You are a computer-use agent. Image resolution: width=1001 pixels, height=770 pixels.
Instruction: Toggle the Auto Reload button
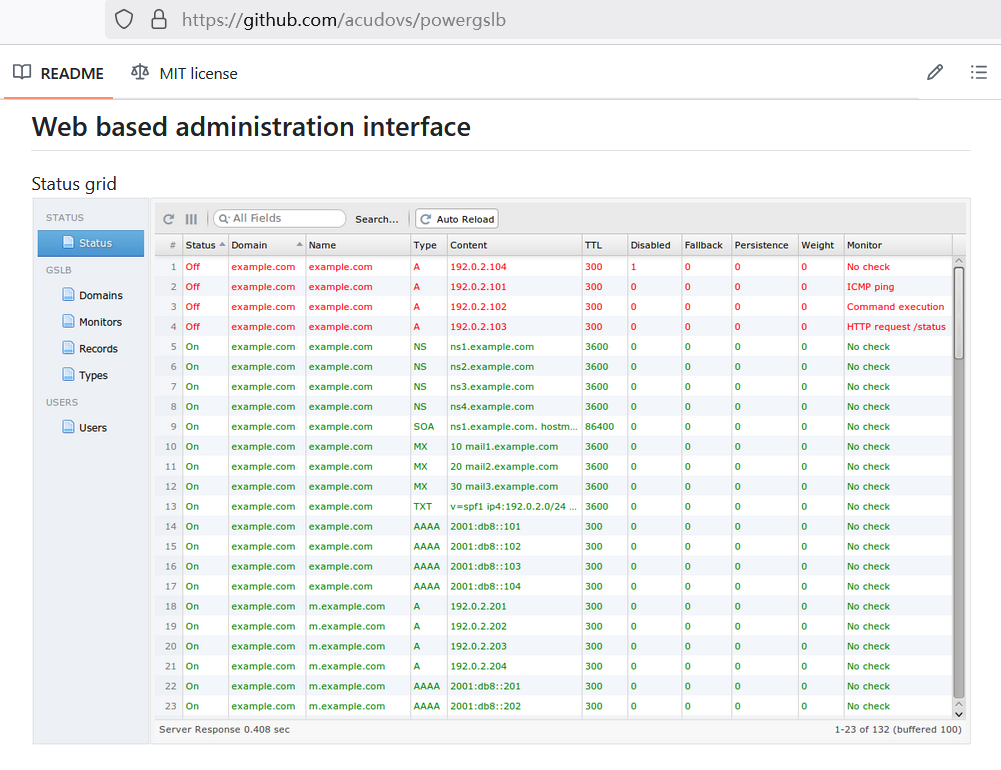tap(457, 219)
